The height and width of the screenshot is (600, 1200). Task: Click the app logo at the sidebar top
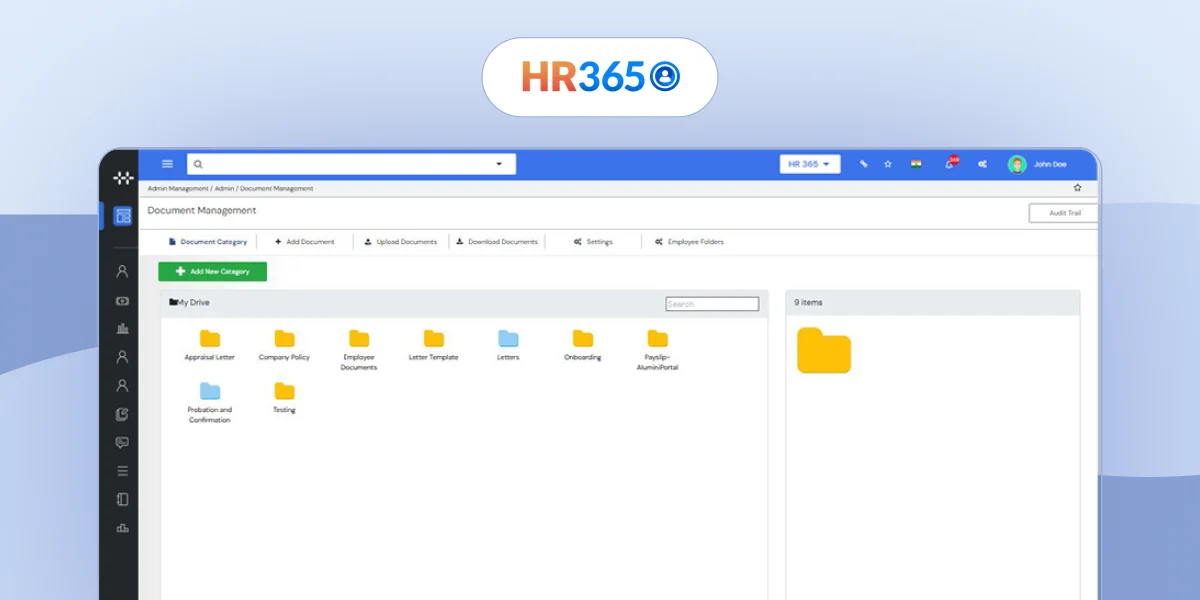(x=122, y=178)
